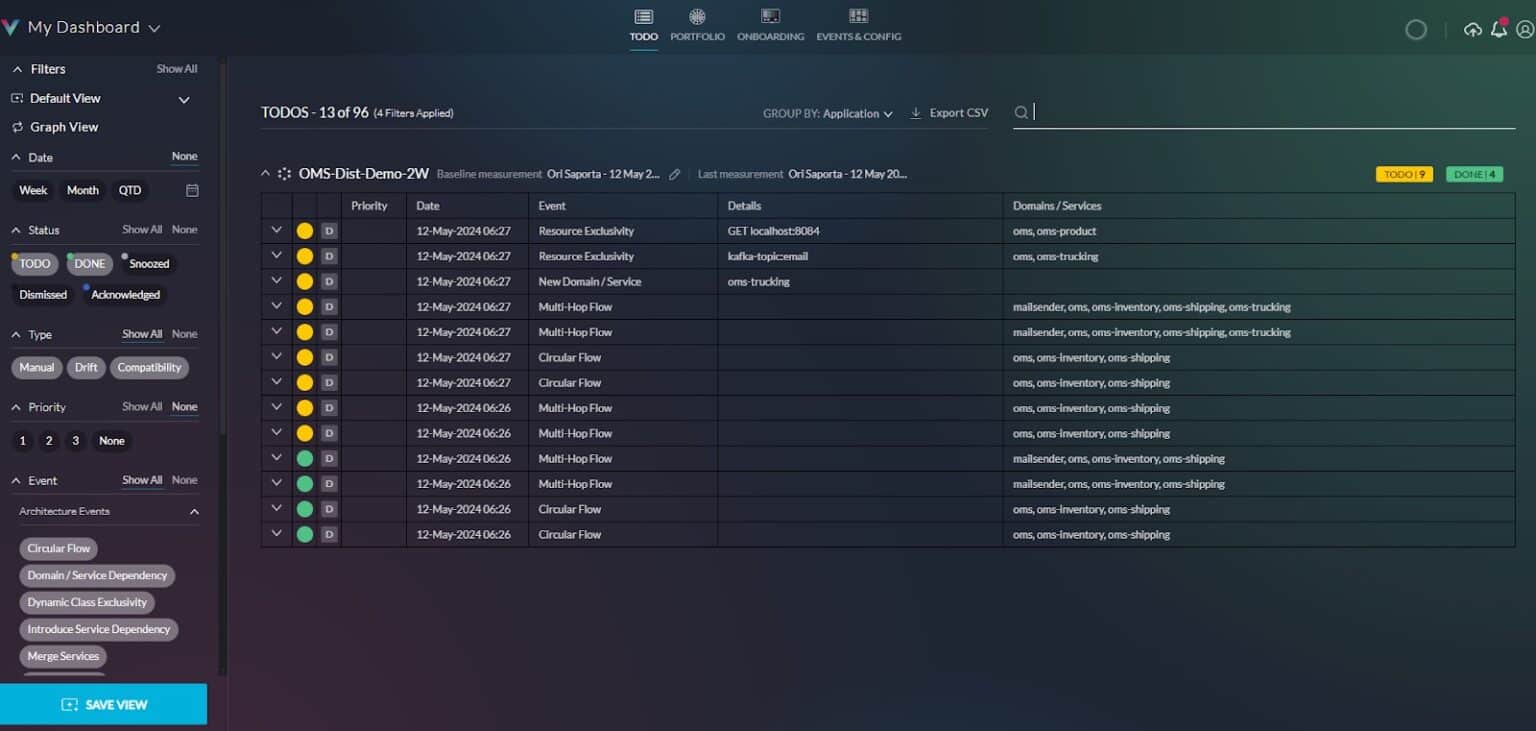Click the pencil icon beside baseline measurement
The image size is (1536, 731).
tap(675, 174)
